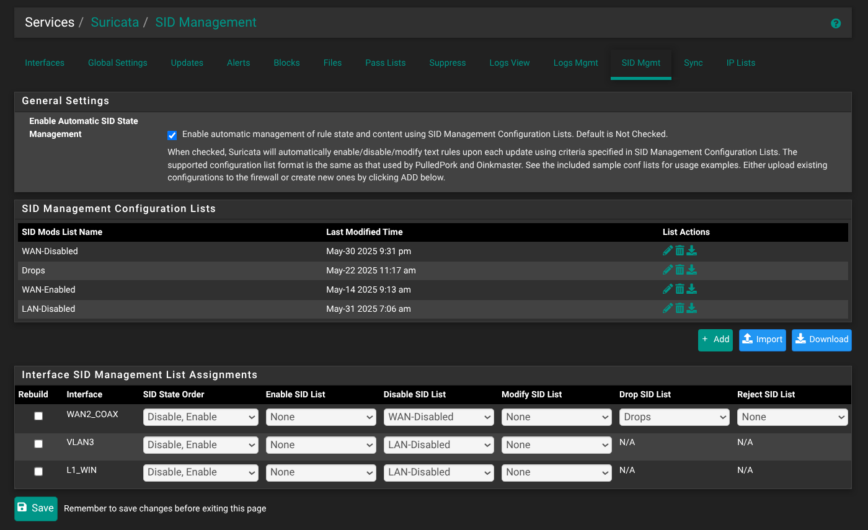Delete the Drops list with trash icon
The width and height of the screenshot is (868, 530).
click(x=680, y=270)
